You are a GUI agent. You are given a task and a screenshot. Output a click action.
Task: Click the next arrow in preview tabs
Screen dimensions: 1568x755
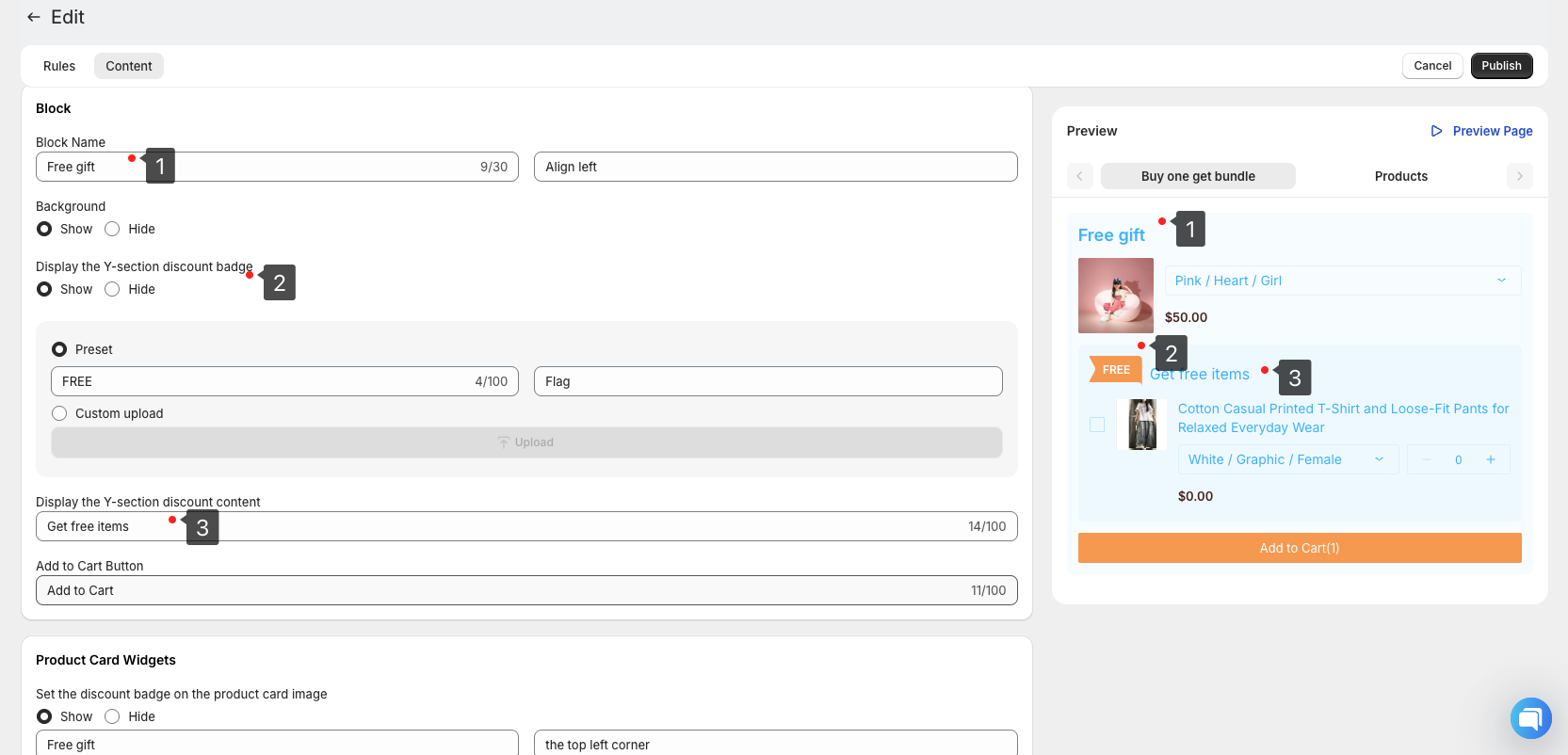click(x=1519, y=176)
